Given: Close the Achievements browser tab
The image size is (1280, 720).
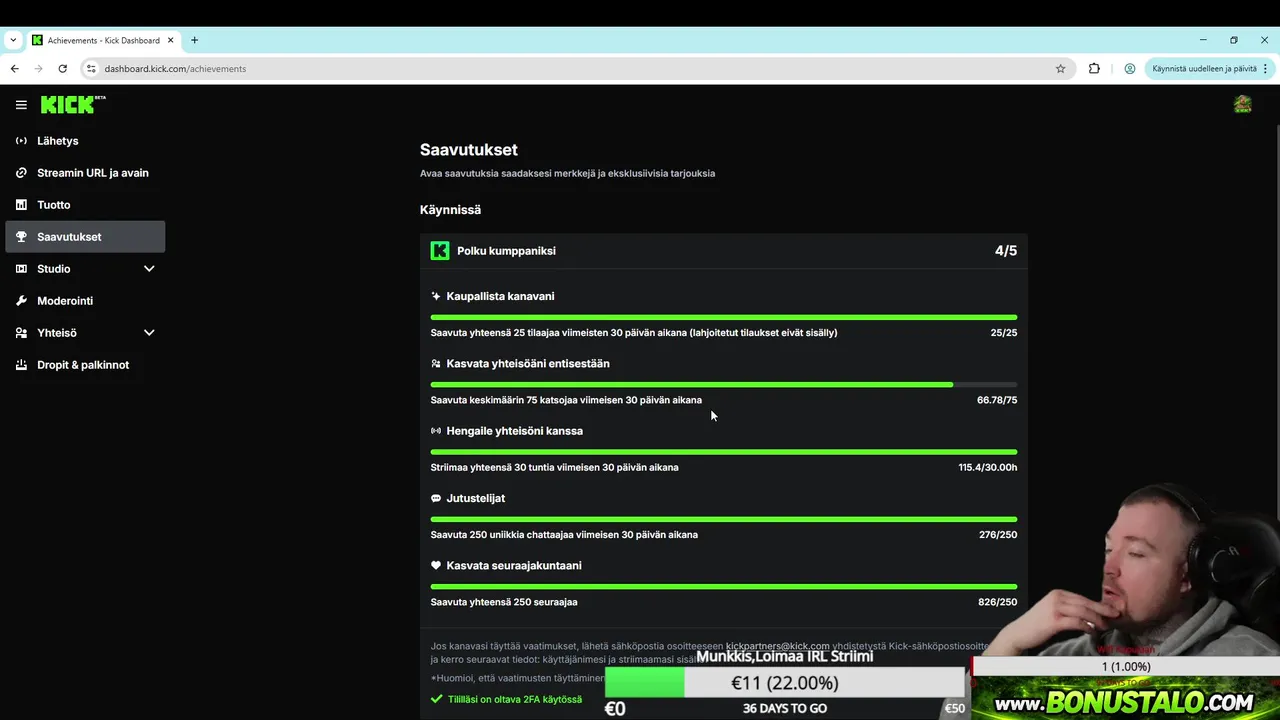Looking at the screenshot, I should (171, 40).
